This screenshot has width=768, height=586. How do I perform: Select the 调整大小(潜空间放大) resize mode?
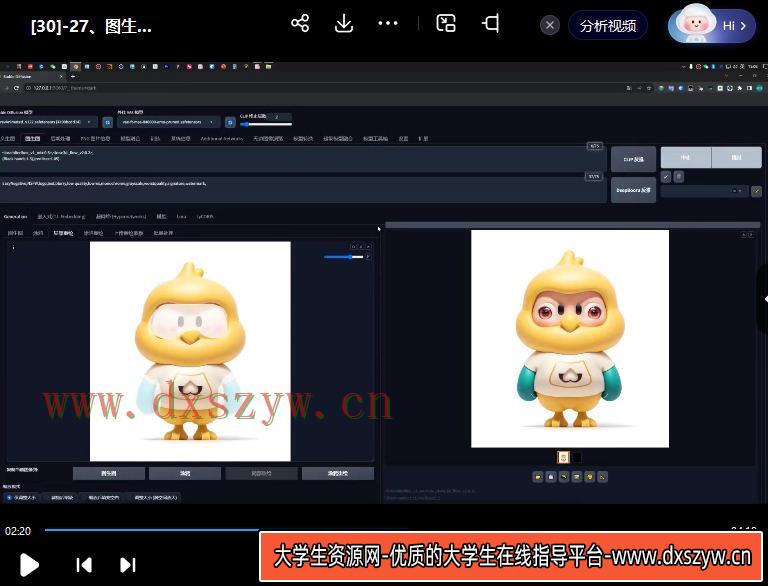pos(154,497)
